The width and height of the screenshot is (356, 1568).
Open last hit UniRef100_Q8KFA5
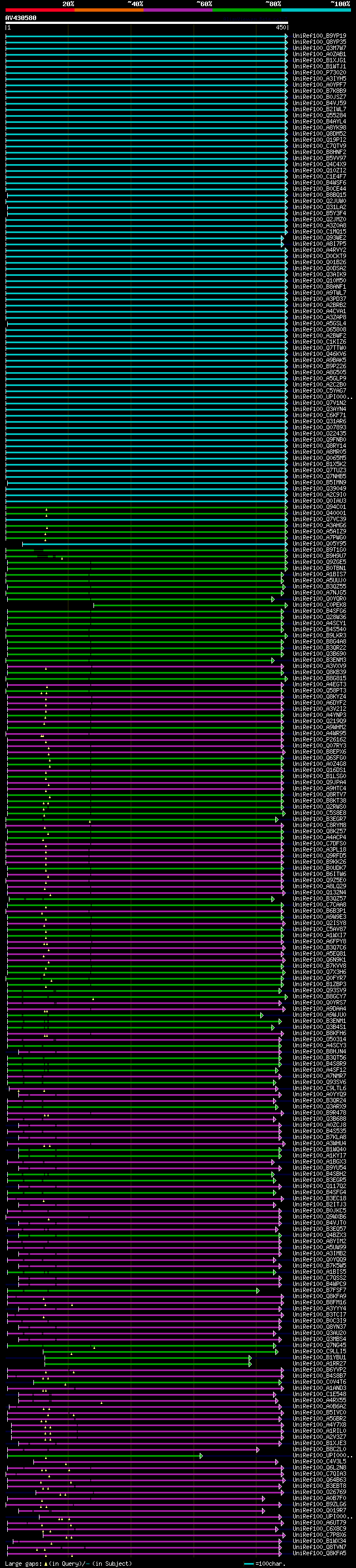pos(319,1553)
